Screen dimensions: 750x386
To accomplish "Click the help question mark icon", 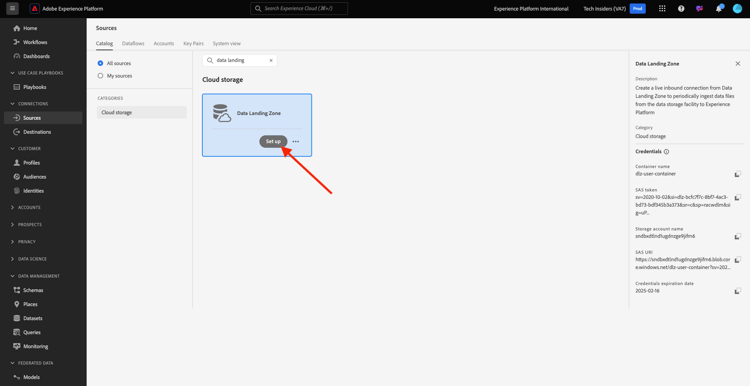I will pyautogui.click(x=681, y=9).
